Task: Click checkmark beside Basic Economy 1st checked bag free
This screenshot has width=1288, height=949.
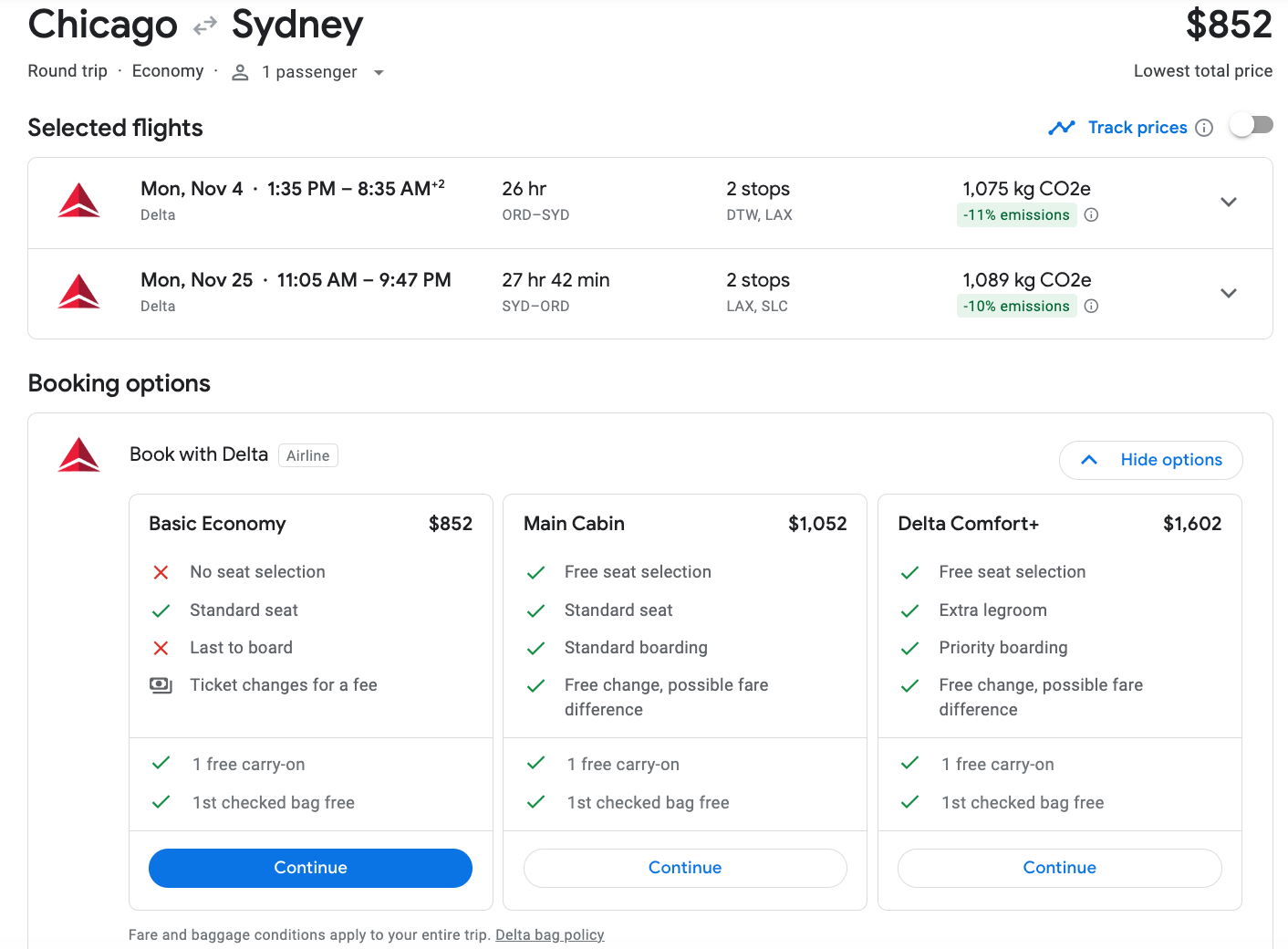Action: point(161,801)
